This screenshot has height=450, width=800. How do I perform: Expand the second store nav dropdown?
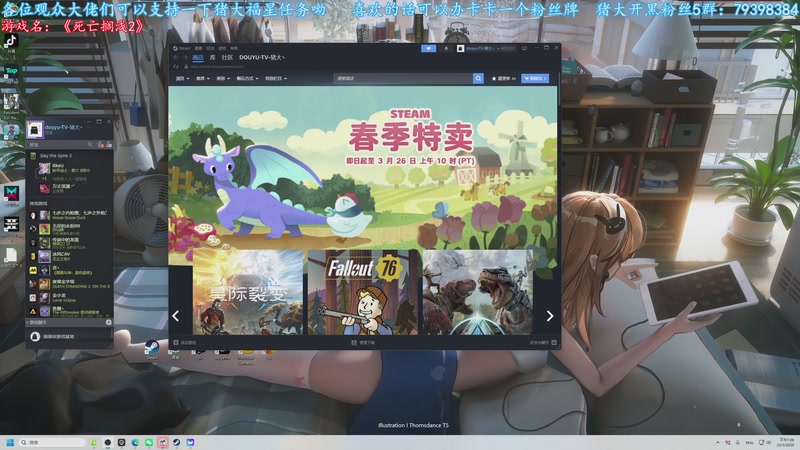click(x=203, y=79)
